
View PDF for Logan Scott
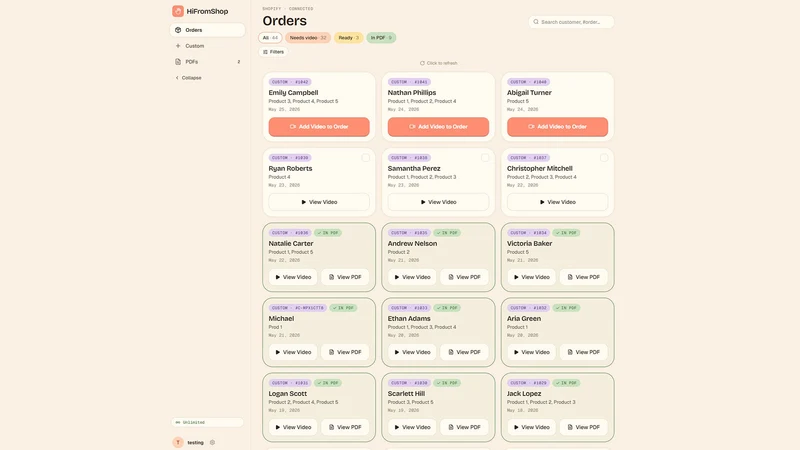tap(345, 427)
